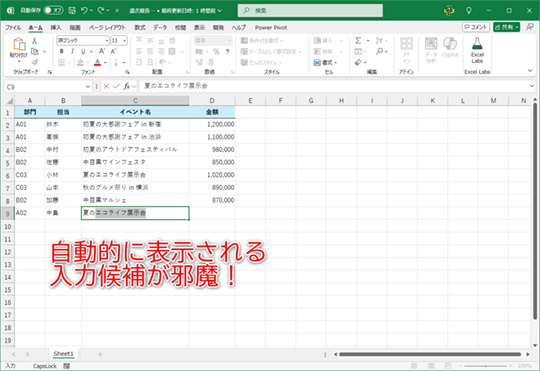Open the font name combo box
This screenshot has height=371, width=540.
pos(83,40)
